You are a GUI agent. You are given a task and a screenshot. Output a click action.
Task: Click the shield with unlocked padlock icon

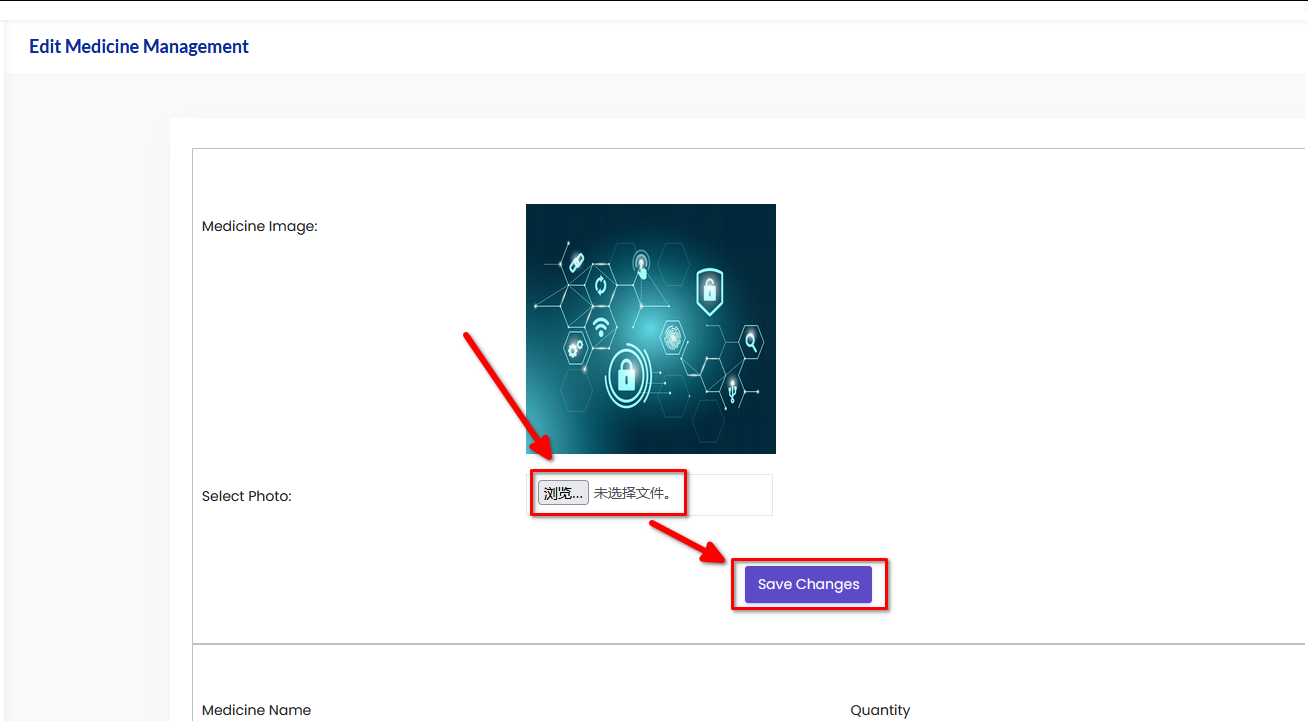point(709,290)
